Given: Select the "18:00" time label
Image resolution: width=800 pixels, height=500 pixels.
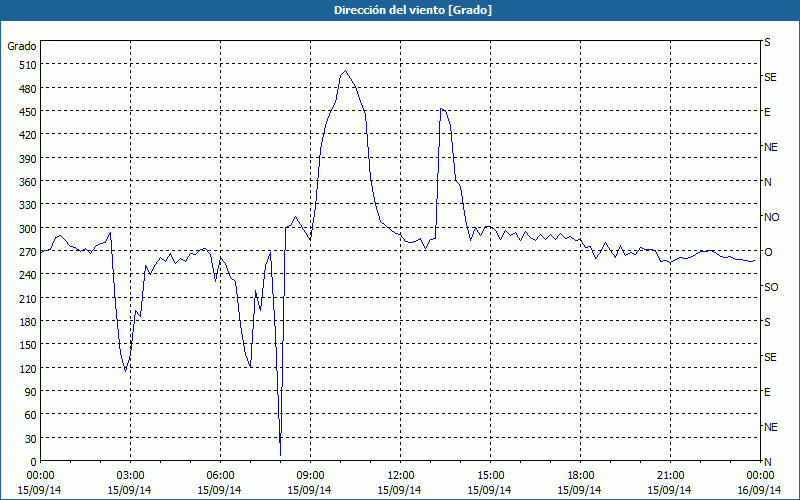Looking at the screenshot, I should [581, 476].
